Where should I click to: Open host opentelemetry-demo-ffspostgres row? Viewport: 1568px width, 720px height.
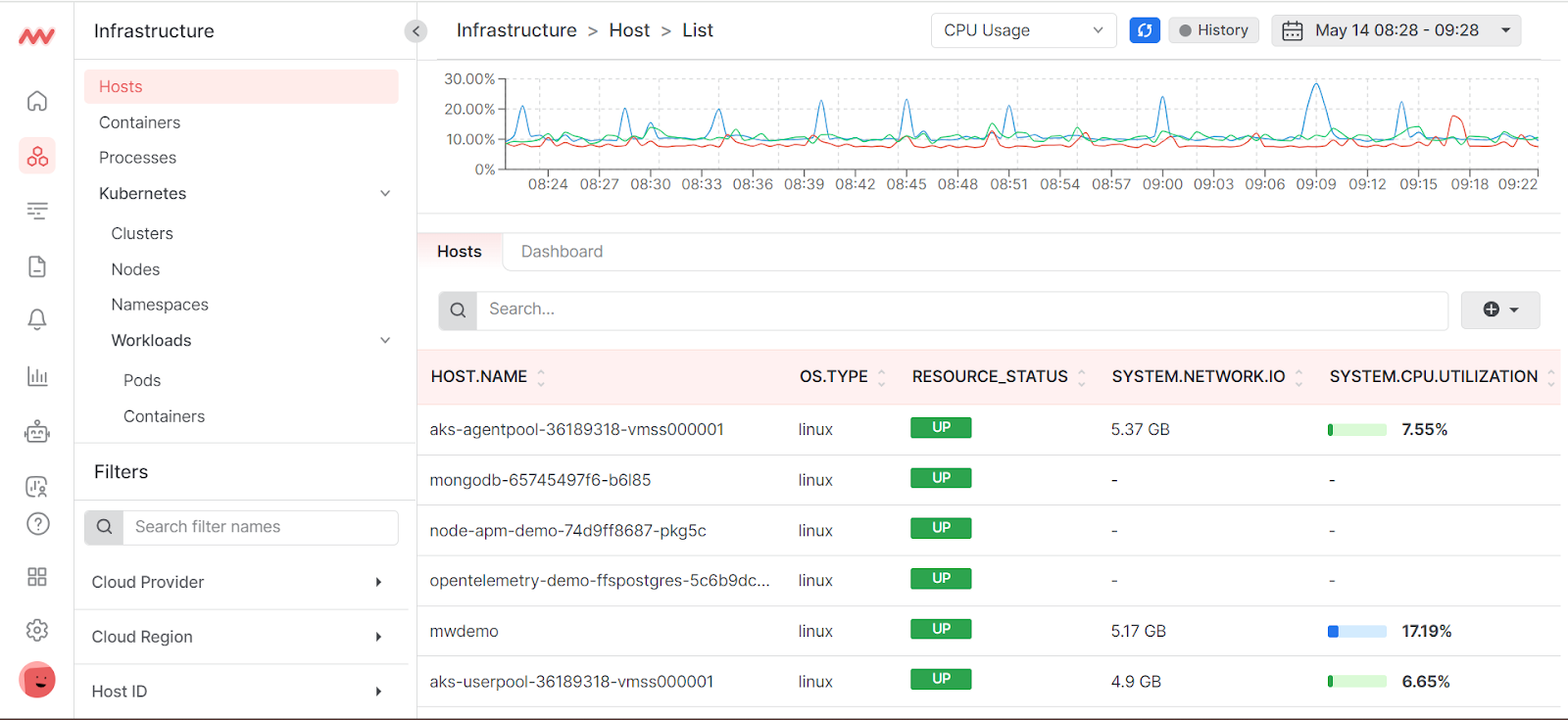click(600, 581)
